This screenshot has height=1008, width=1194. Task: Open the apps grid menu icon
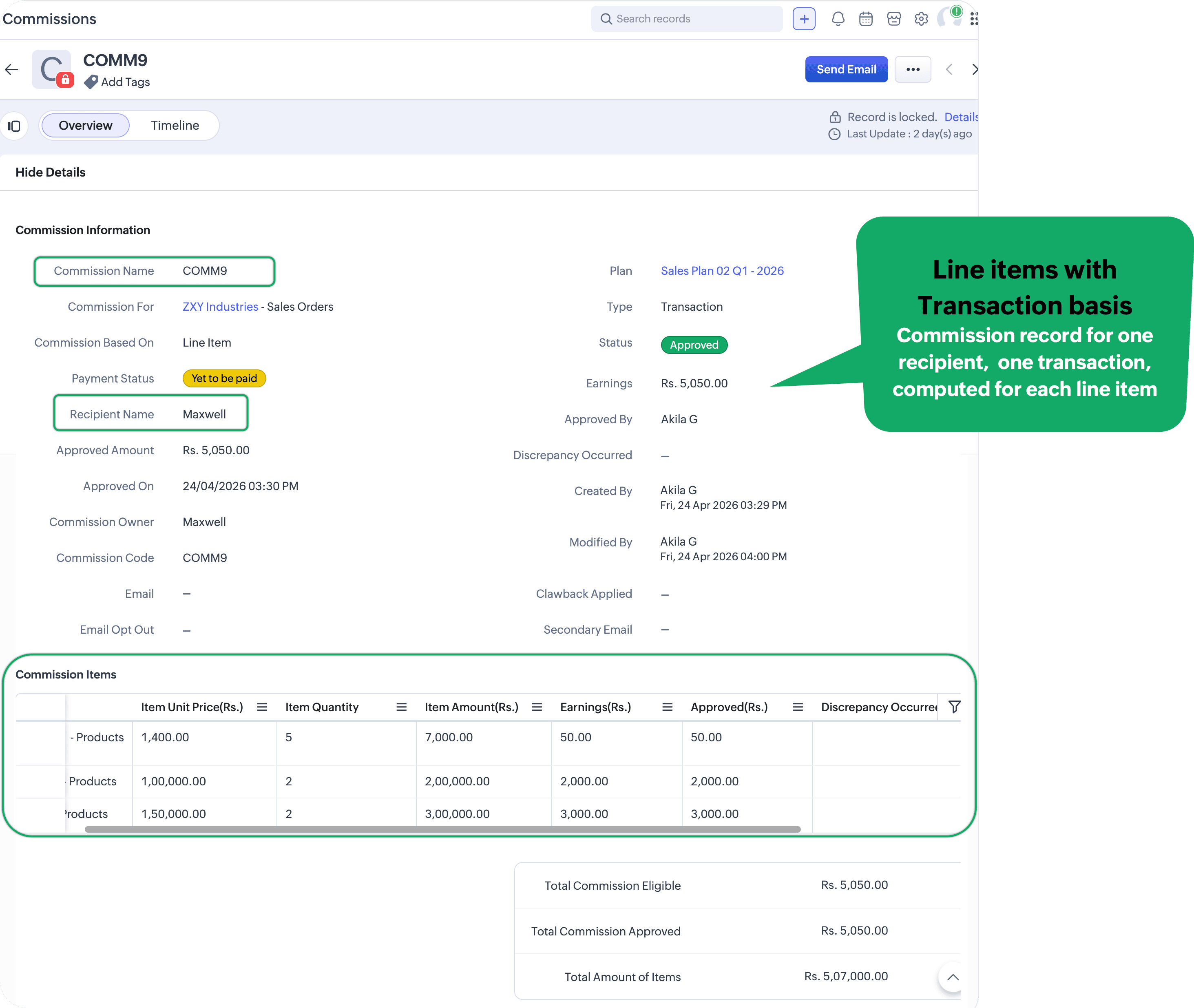974,19
